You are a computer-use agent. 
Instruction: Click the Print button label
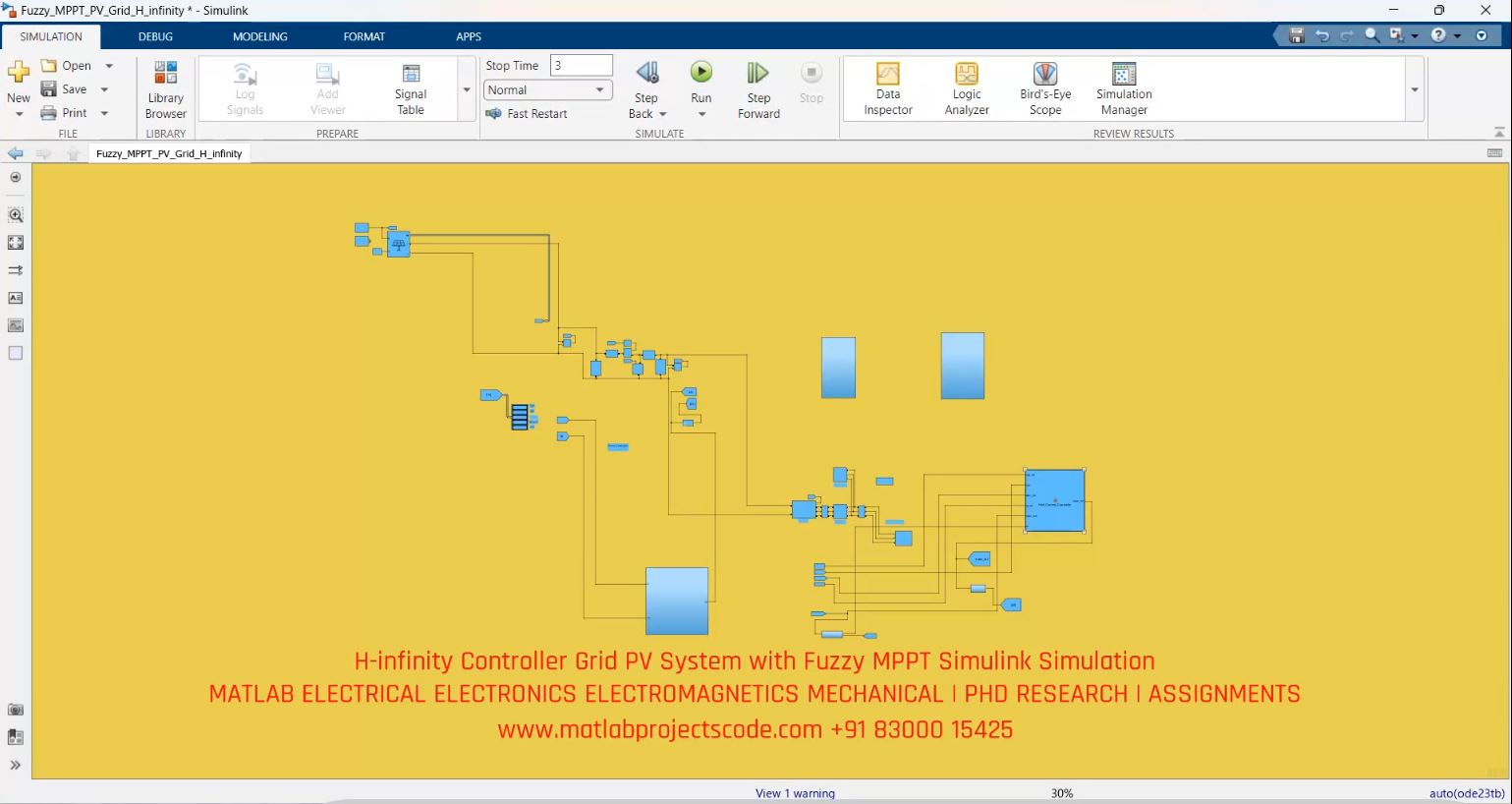point(75,113)
